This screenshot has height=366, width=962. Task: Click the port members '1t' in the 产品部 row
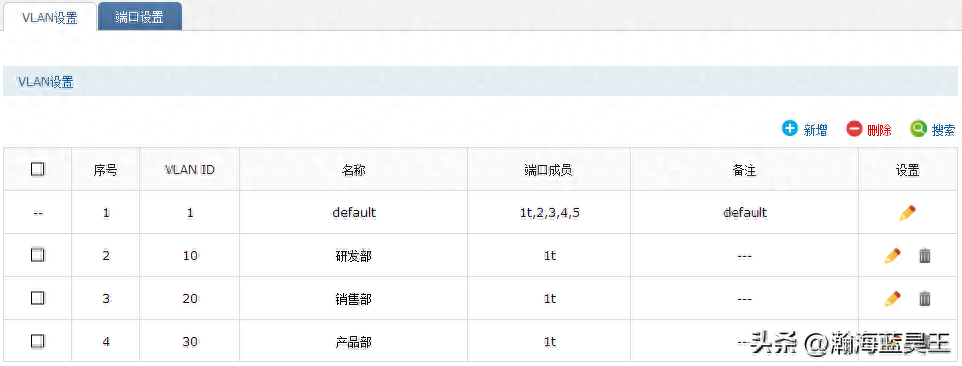click(x=550, y=341)
